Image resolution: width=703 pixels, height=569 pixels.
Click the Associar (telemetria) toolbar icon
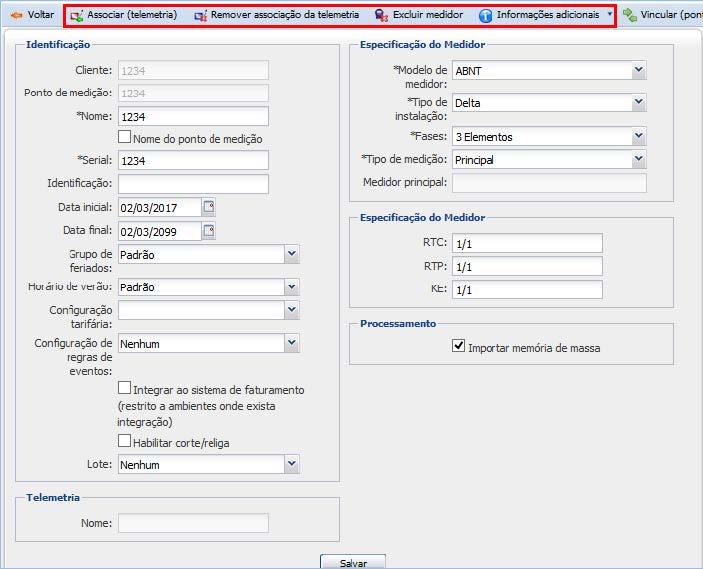(76, 16)
